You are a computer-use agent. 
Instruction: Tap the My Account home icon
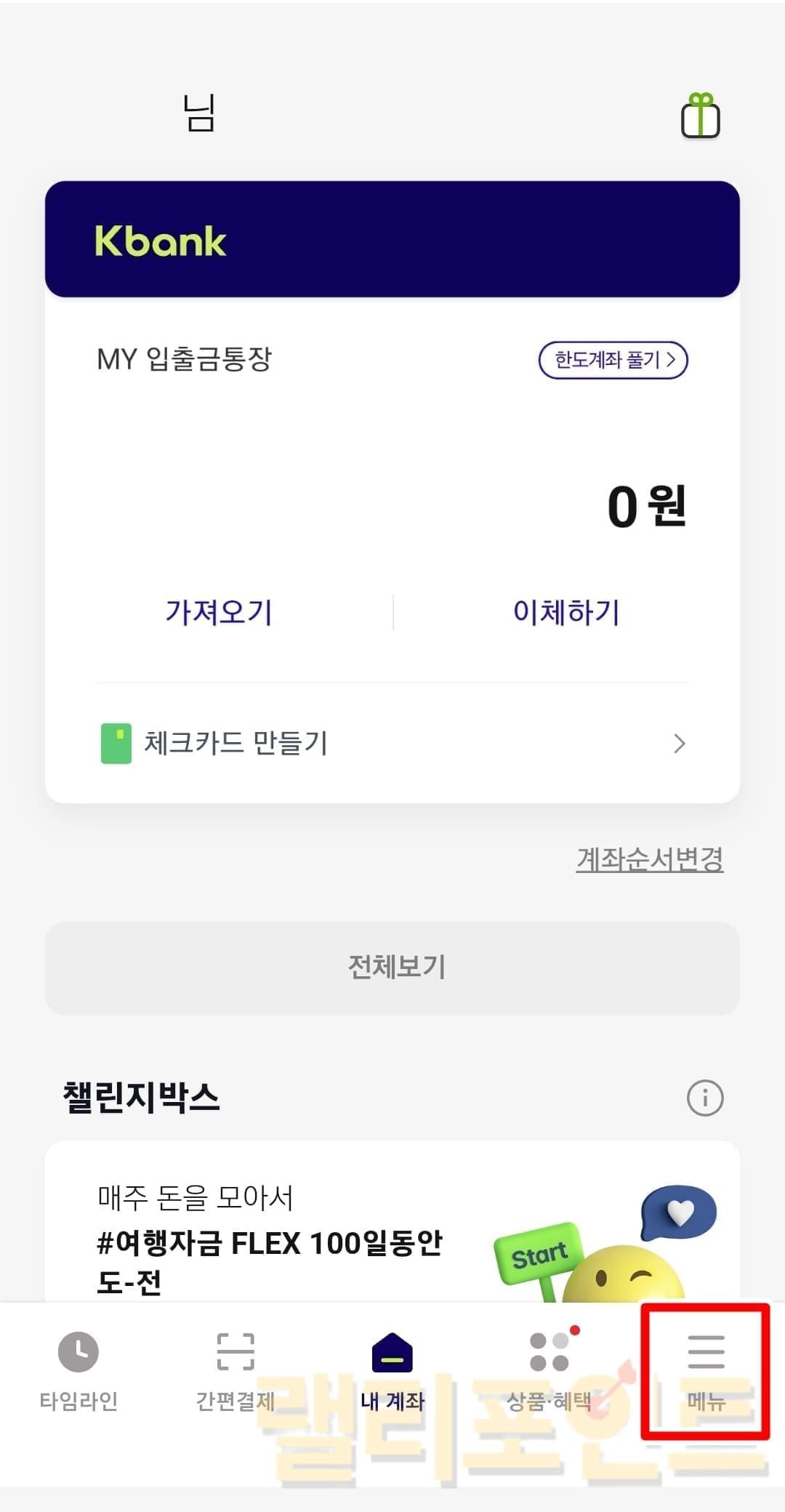pos(392,1352)
